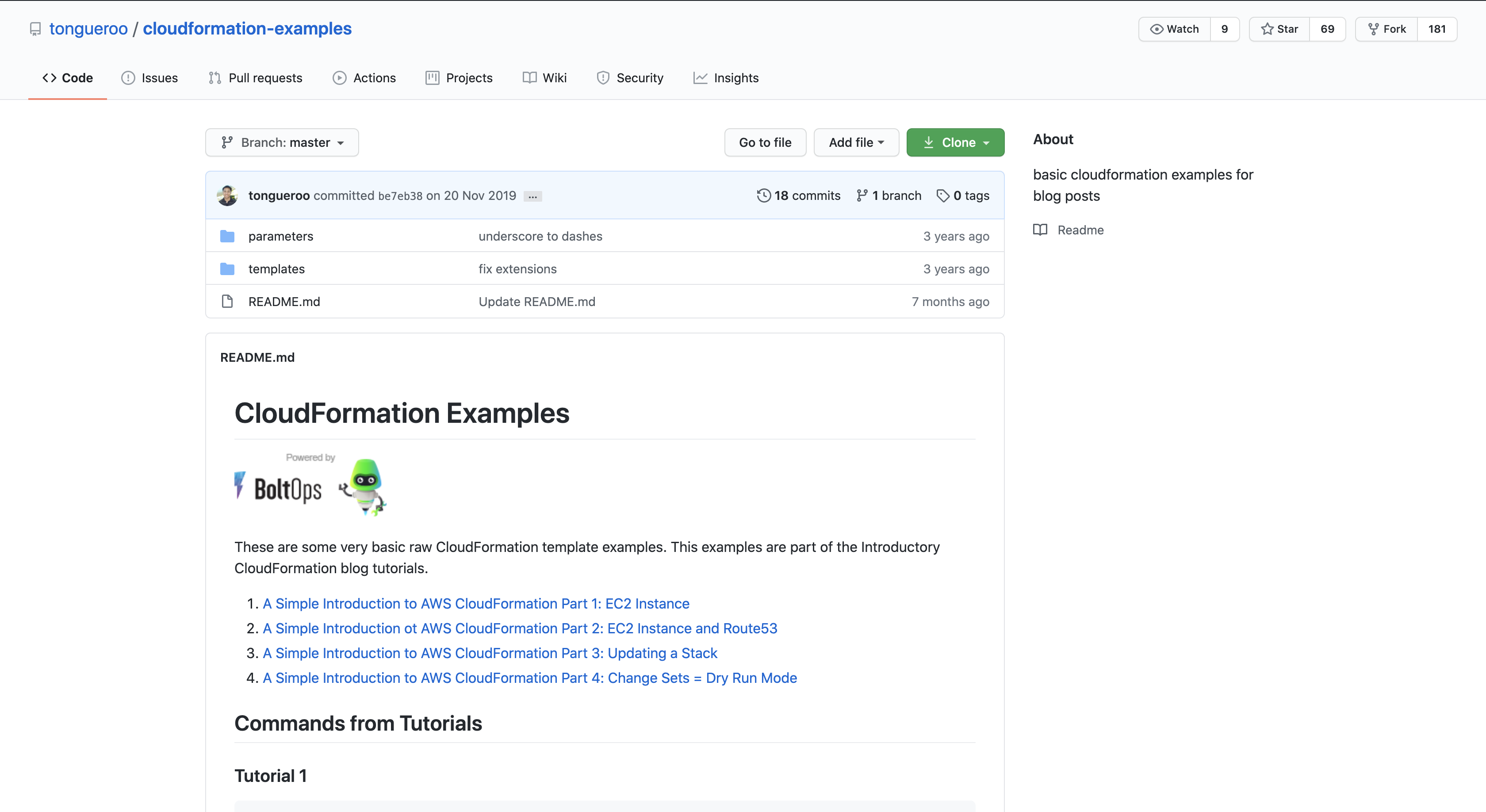This screenshot has width=1486, height=812.
Task: Click the Readme book icon in About
Action: (1040, 230)
